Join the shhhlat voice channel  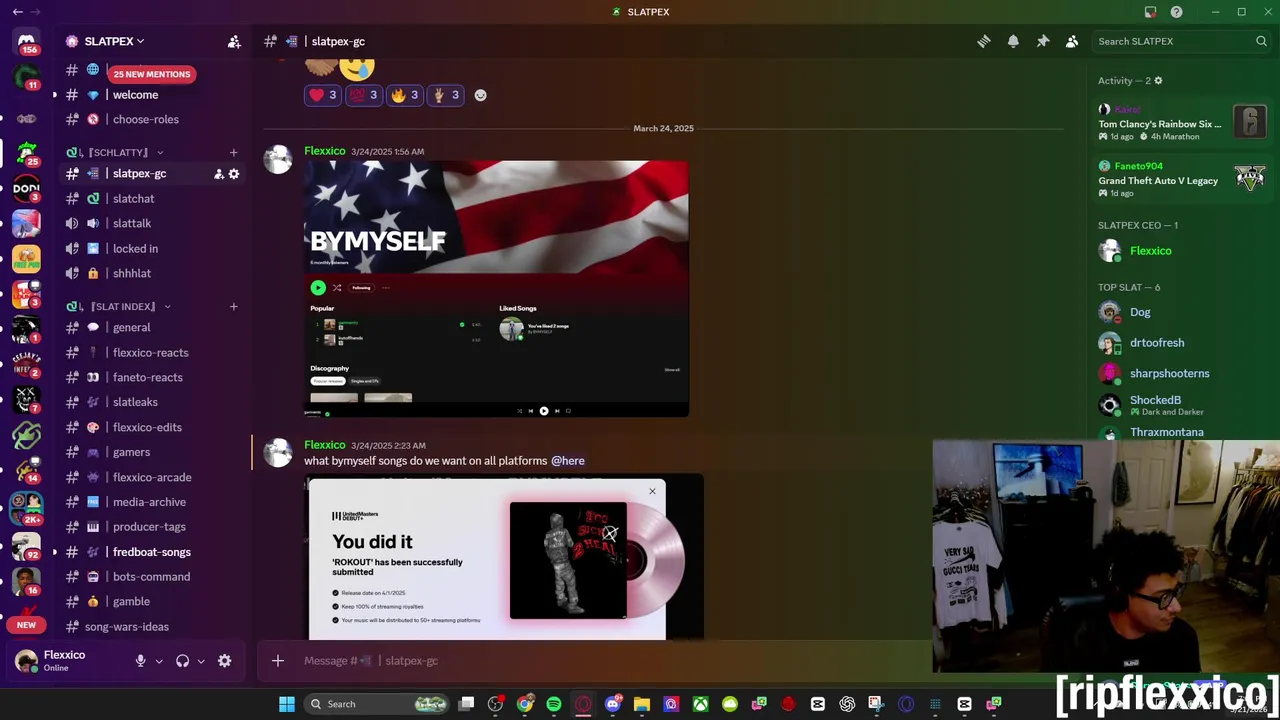(132, 273)
